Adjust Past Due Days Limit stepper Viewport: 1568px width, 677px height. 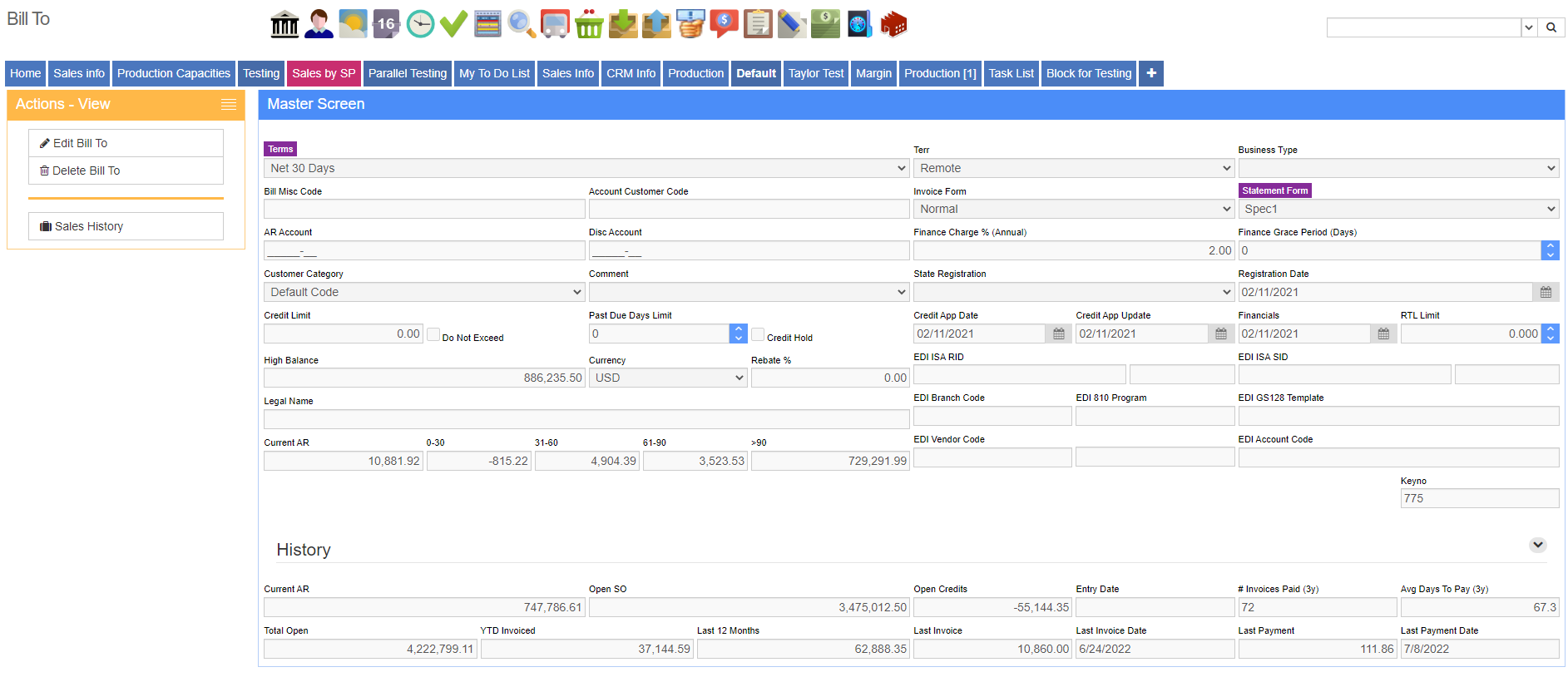(x=739, y=334)
